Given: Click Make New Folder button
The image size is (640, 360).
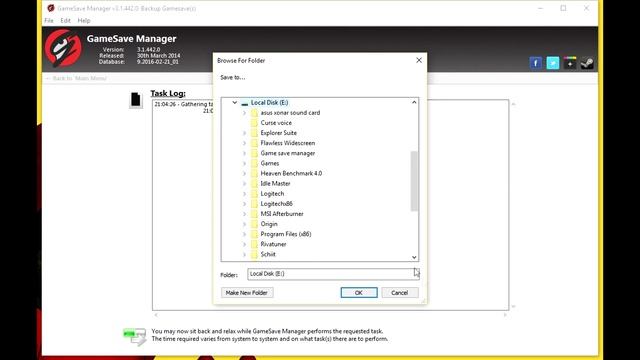Looking at the screenshot, I should click(x=247, y=293).
